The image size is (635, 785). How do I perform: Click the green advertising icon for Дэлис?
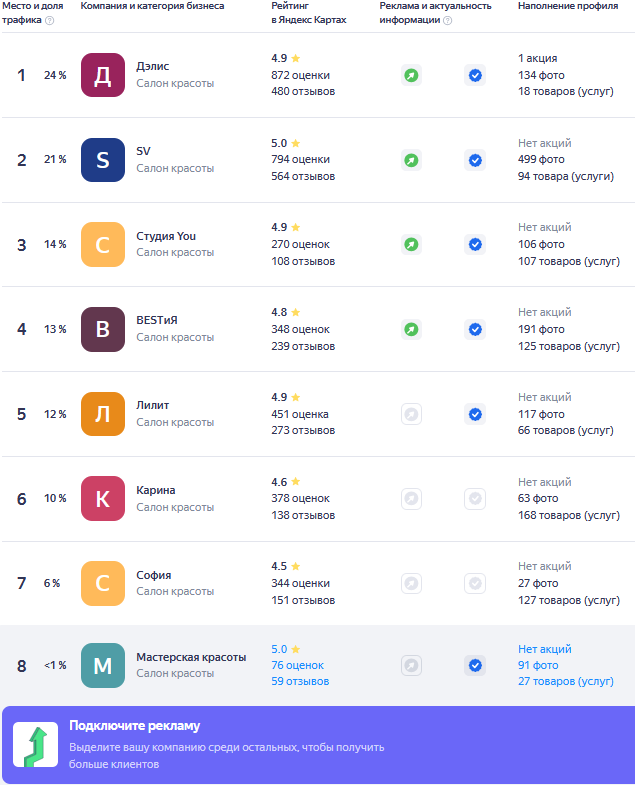(411, 76)
